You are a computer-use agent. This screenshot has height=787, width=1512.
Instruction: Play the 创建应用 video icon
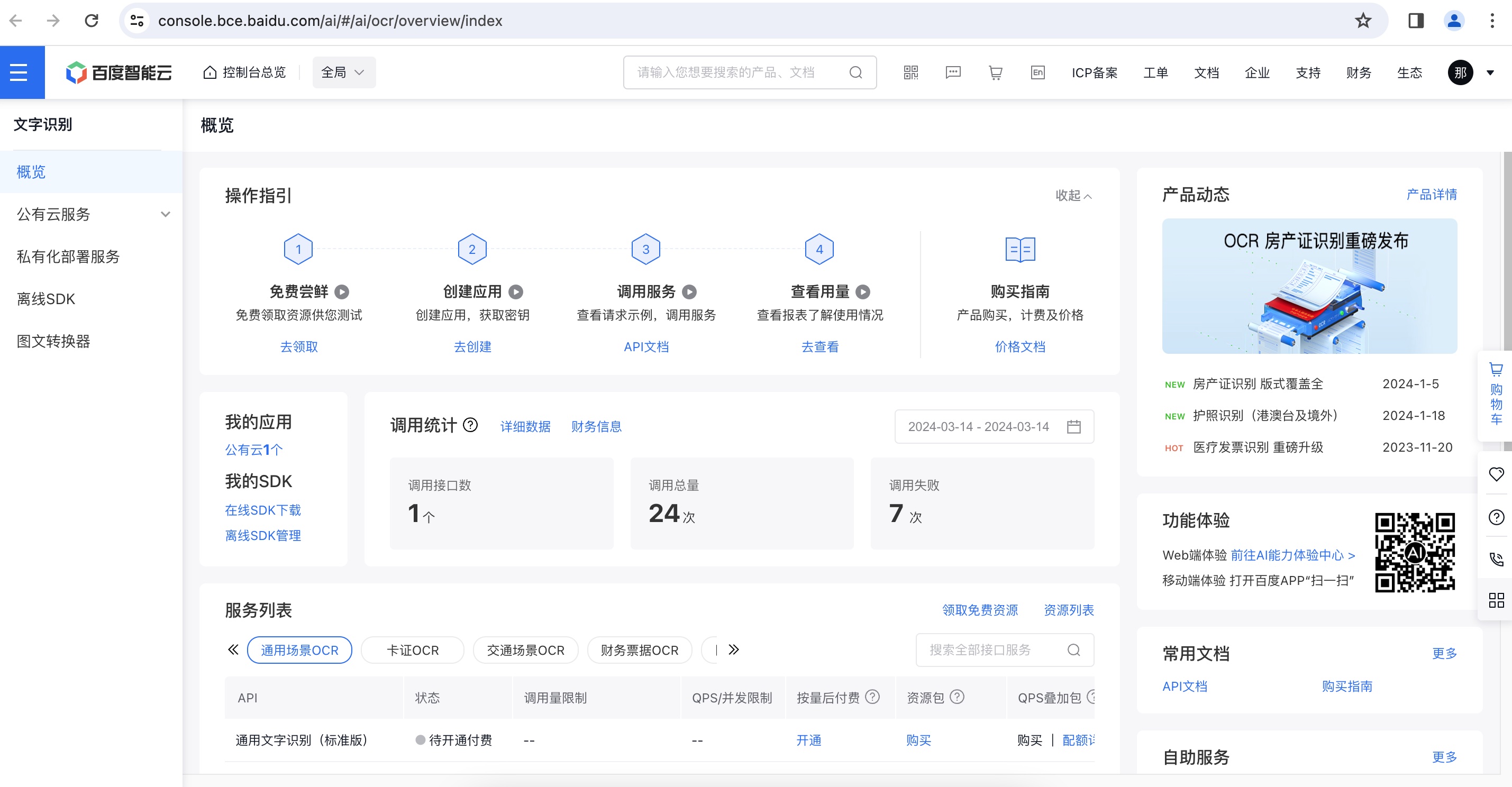(x=516, y=291)
